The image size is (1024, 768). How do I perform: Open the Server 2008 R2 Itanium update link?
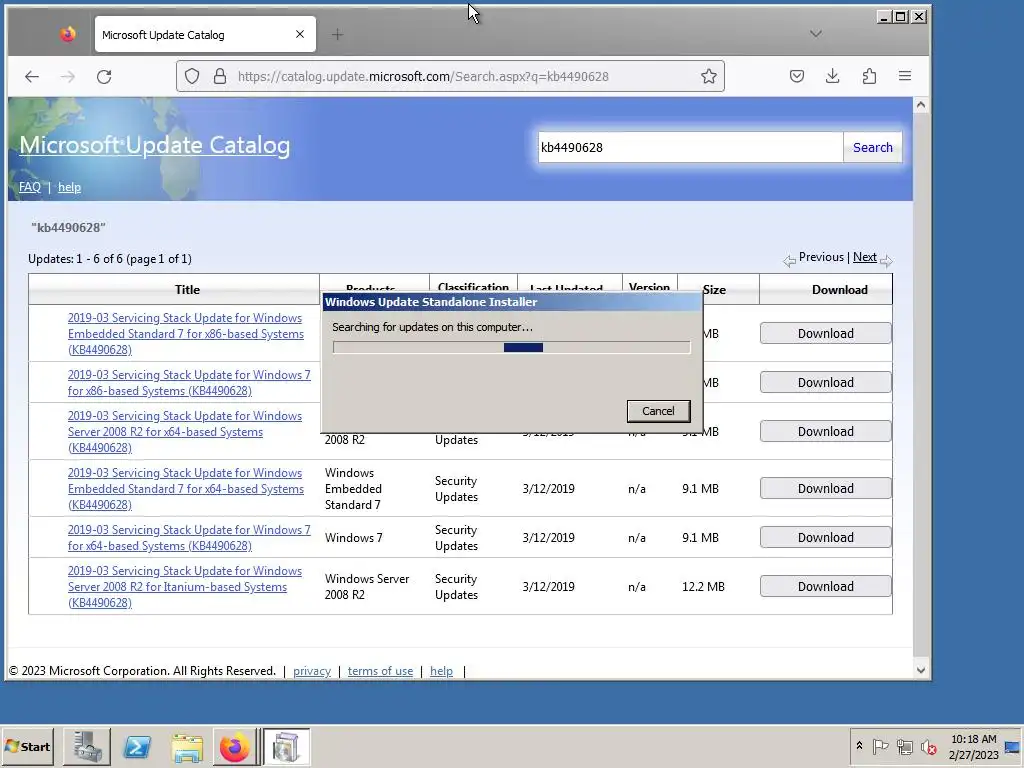pyautogui.click(x=185, y=586)
